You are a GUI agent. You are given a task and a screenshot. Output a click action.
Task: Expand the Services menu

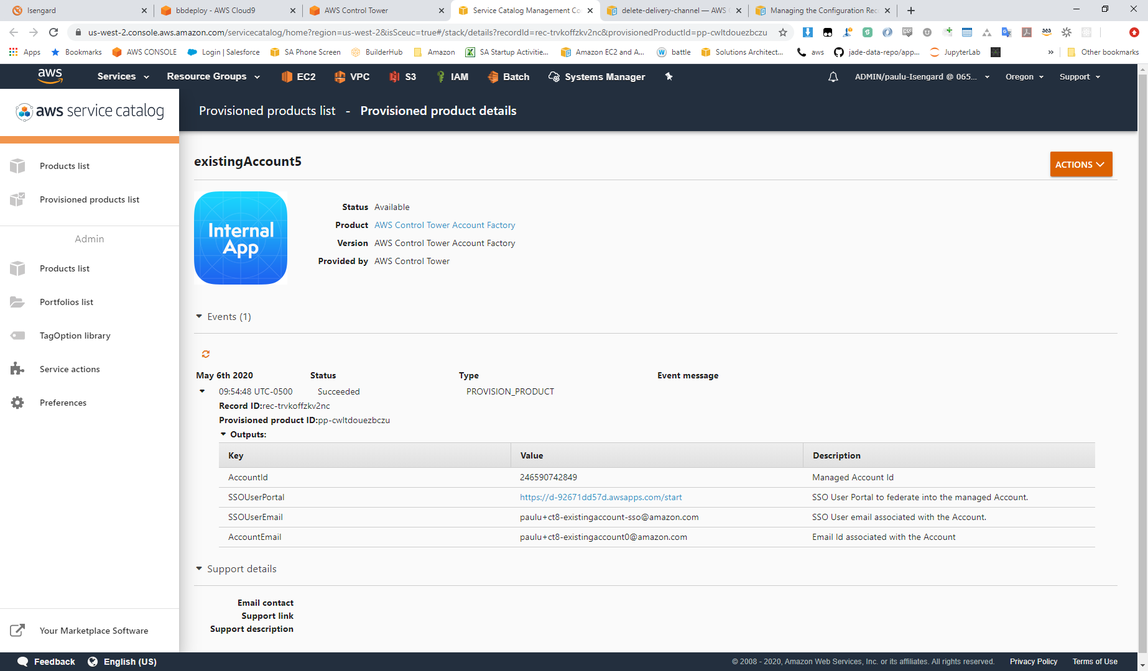123,76
